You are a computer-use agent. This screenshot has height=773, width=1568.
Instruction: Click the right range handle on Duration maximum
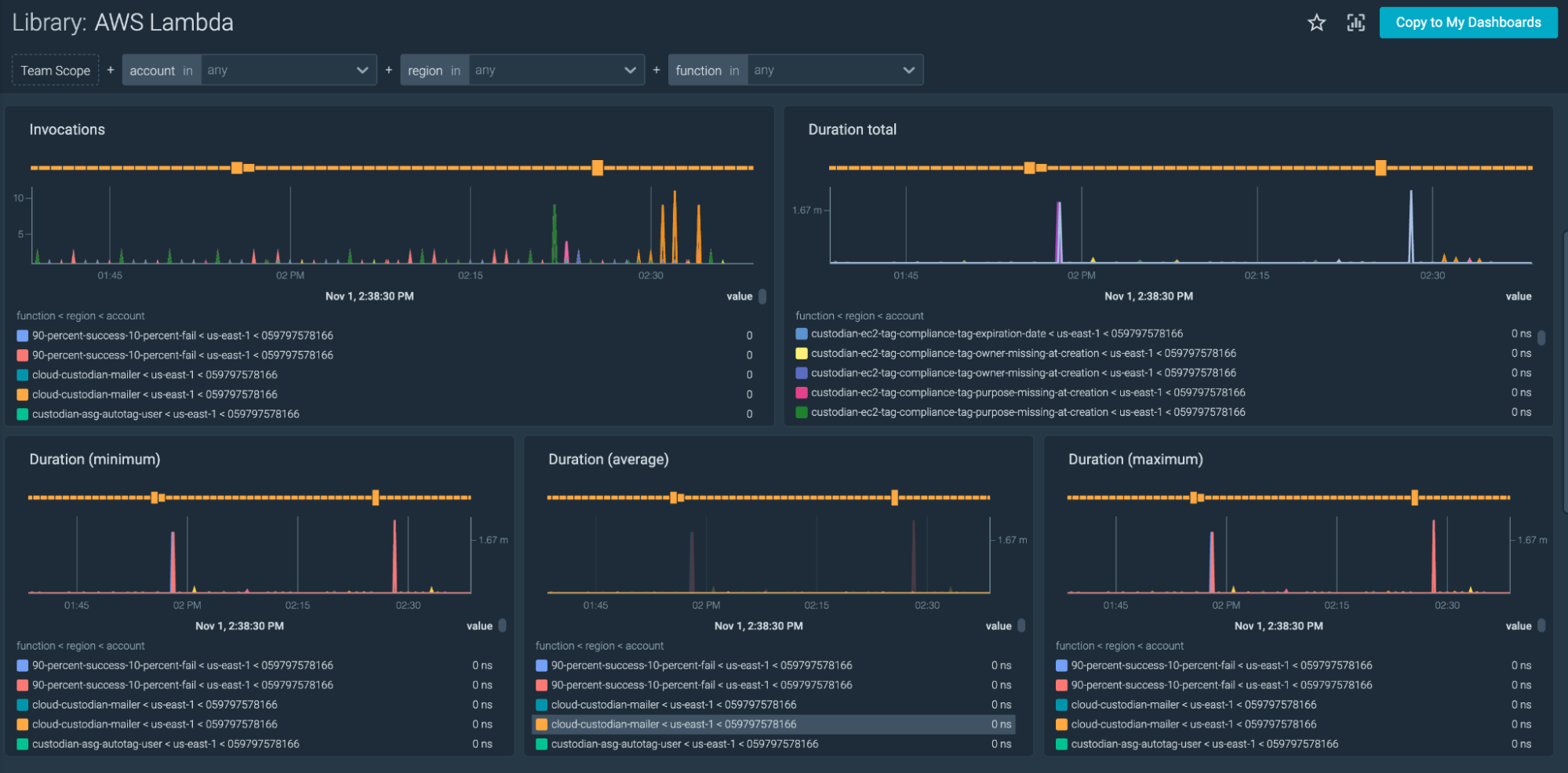[1413, 497]
